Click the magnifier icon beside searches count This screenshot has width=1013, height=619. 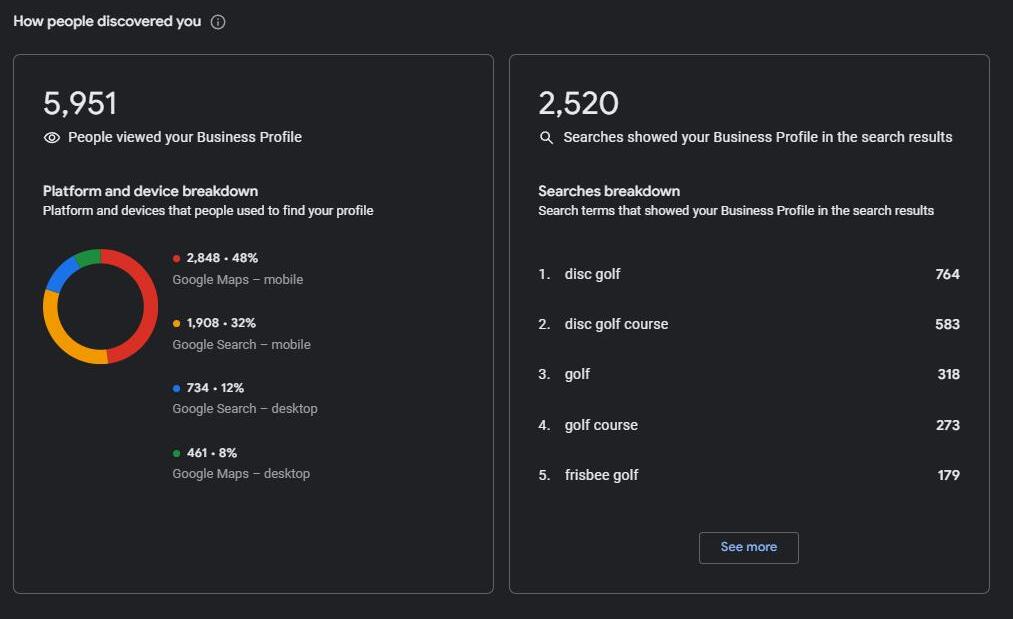click(x=546, y=138)
